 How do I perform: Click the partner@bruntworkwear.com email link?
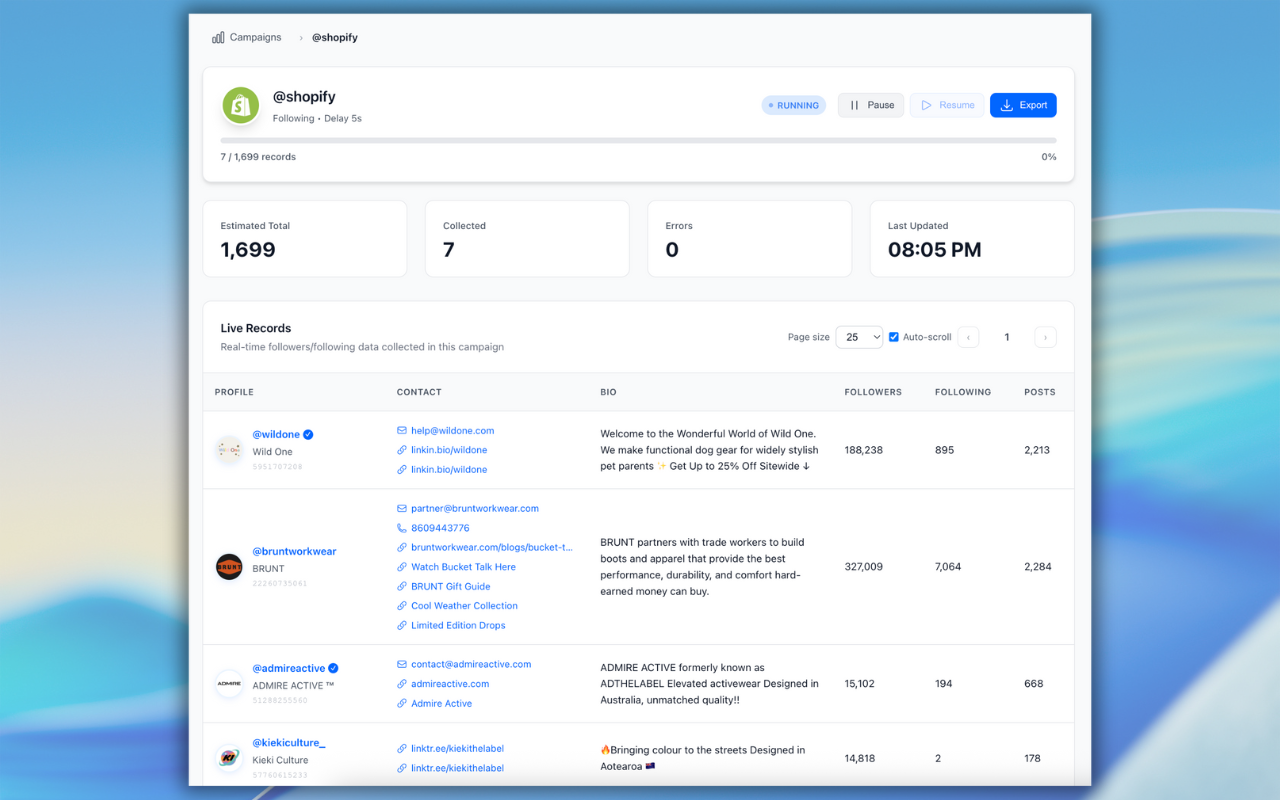pyautogui.click(x=475, y=508)
